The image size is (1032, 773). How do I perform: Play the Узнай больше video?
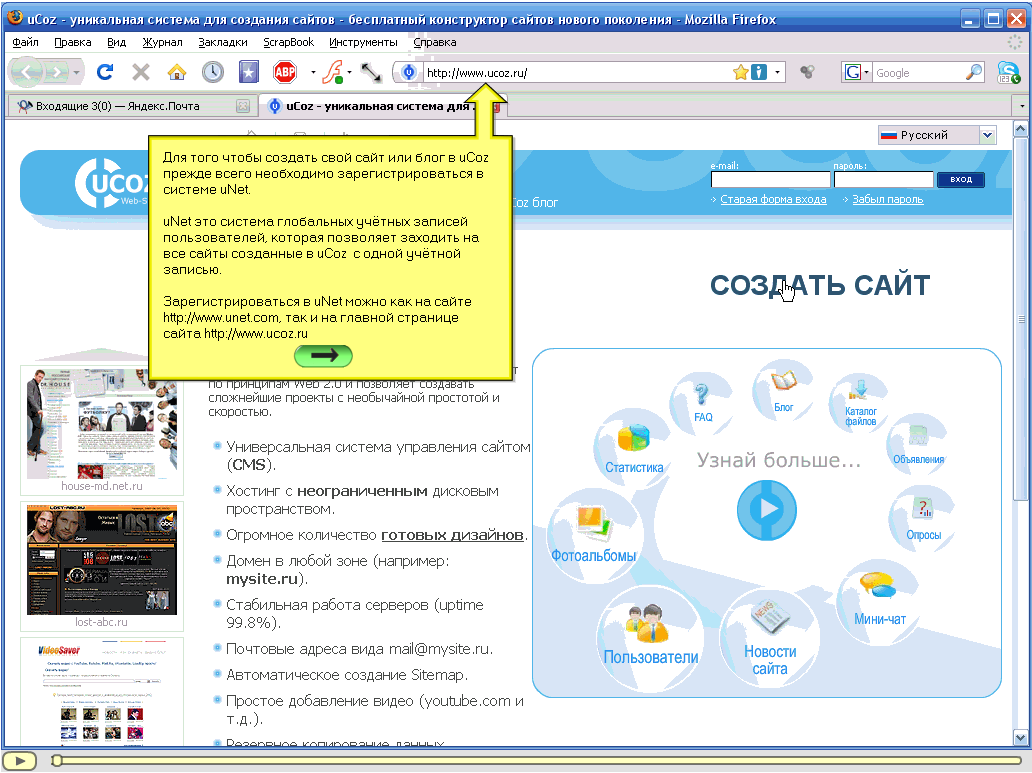(767, 510)
